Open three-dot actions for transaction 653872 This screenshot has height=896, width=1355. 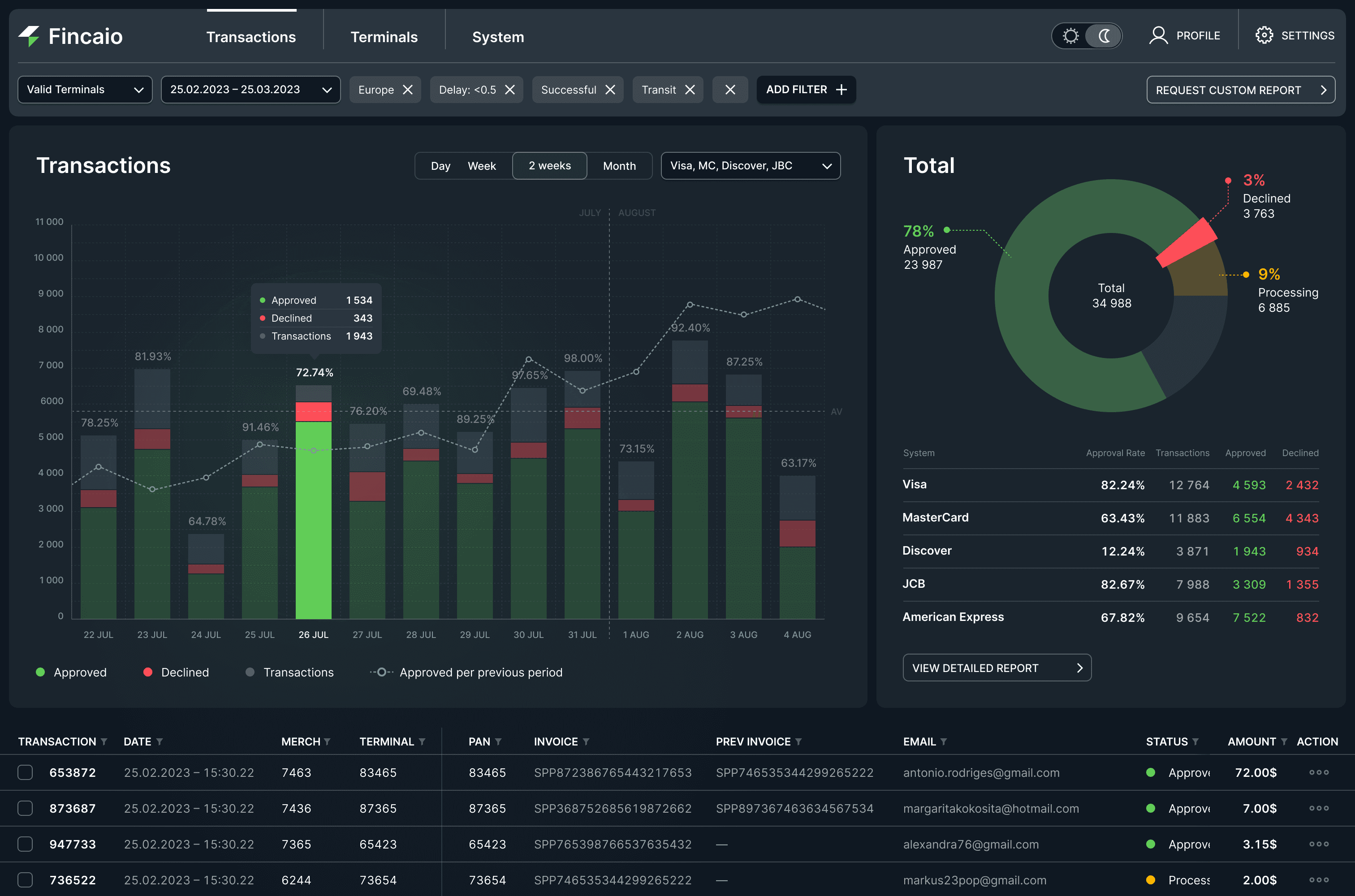[1318, 772]
